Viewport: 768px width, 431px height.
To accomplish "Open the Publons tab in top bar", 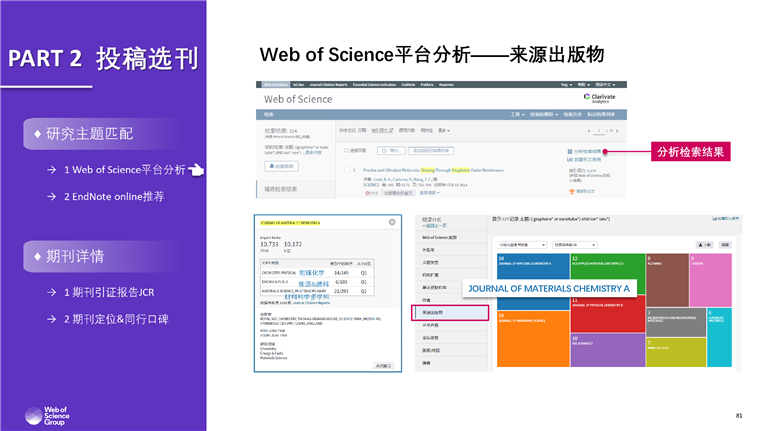I will tap(427, 85).
